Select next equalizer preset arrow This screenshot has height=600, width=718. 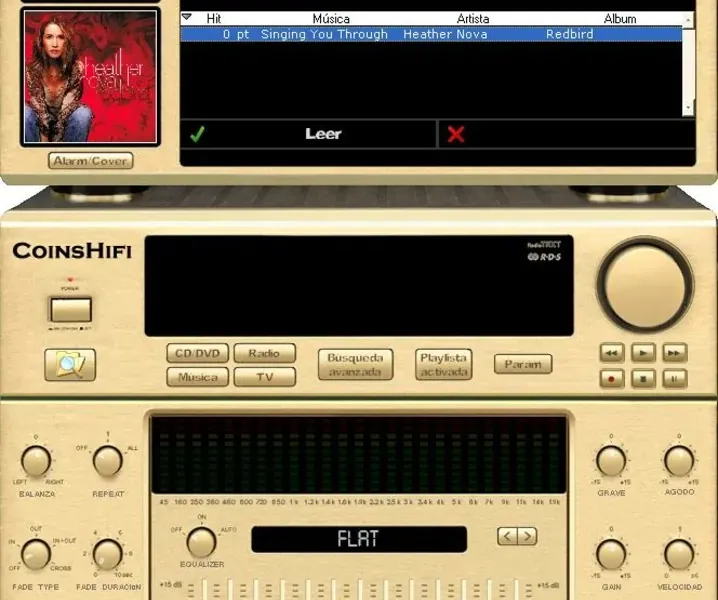[527, 536]
